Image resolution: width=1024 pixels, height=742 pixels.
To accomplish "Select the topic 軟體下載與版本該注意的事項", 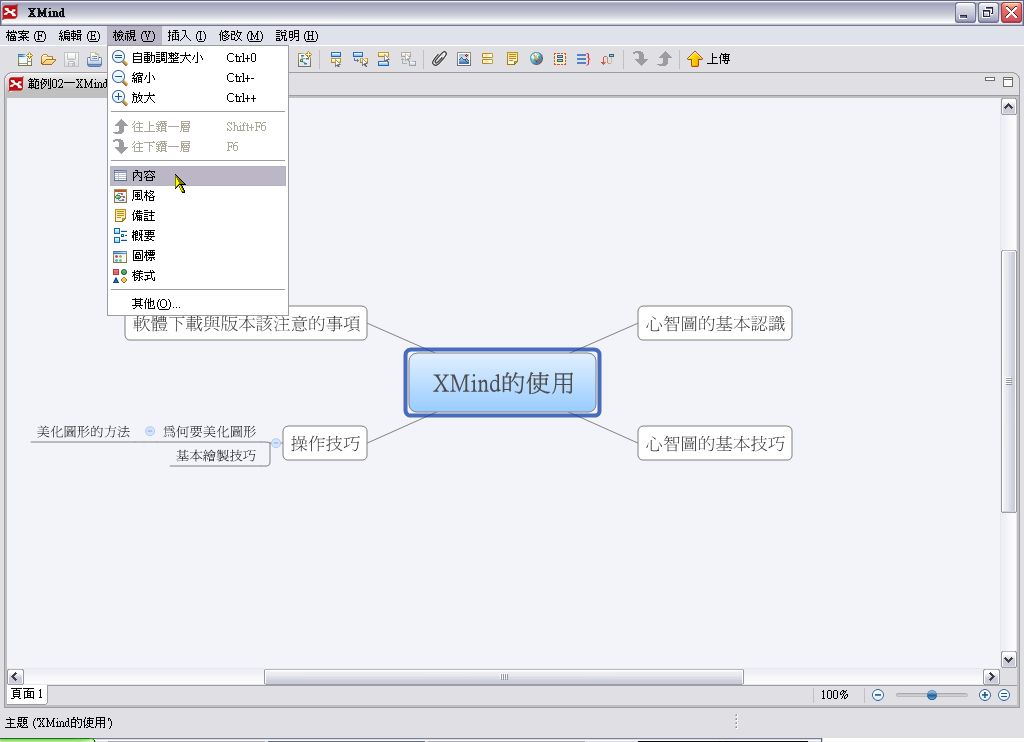I will pos(246,323).
